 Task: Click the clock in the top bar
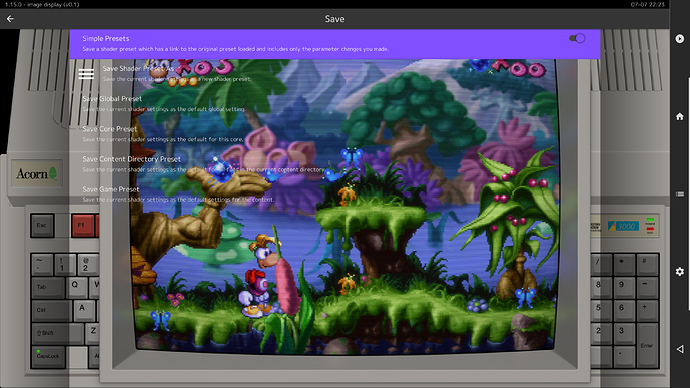click(x=648, y=4)
